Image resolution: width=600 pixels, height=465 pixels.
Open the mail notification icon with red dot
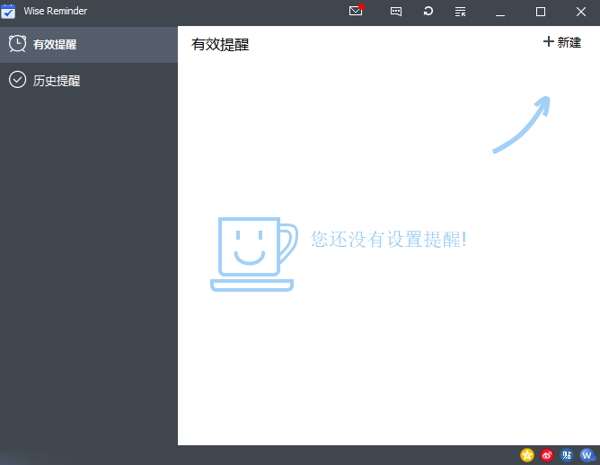pyautogui.click(x=356, y=11)
